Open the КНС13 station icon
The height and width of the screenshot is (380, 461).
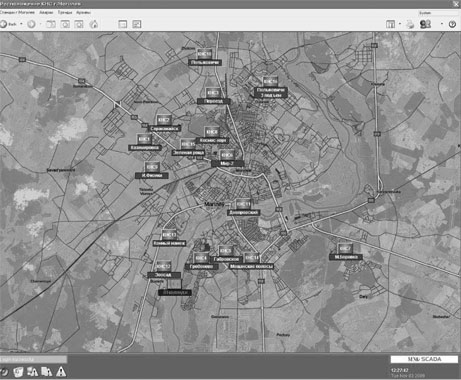169,235
